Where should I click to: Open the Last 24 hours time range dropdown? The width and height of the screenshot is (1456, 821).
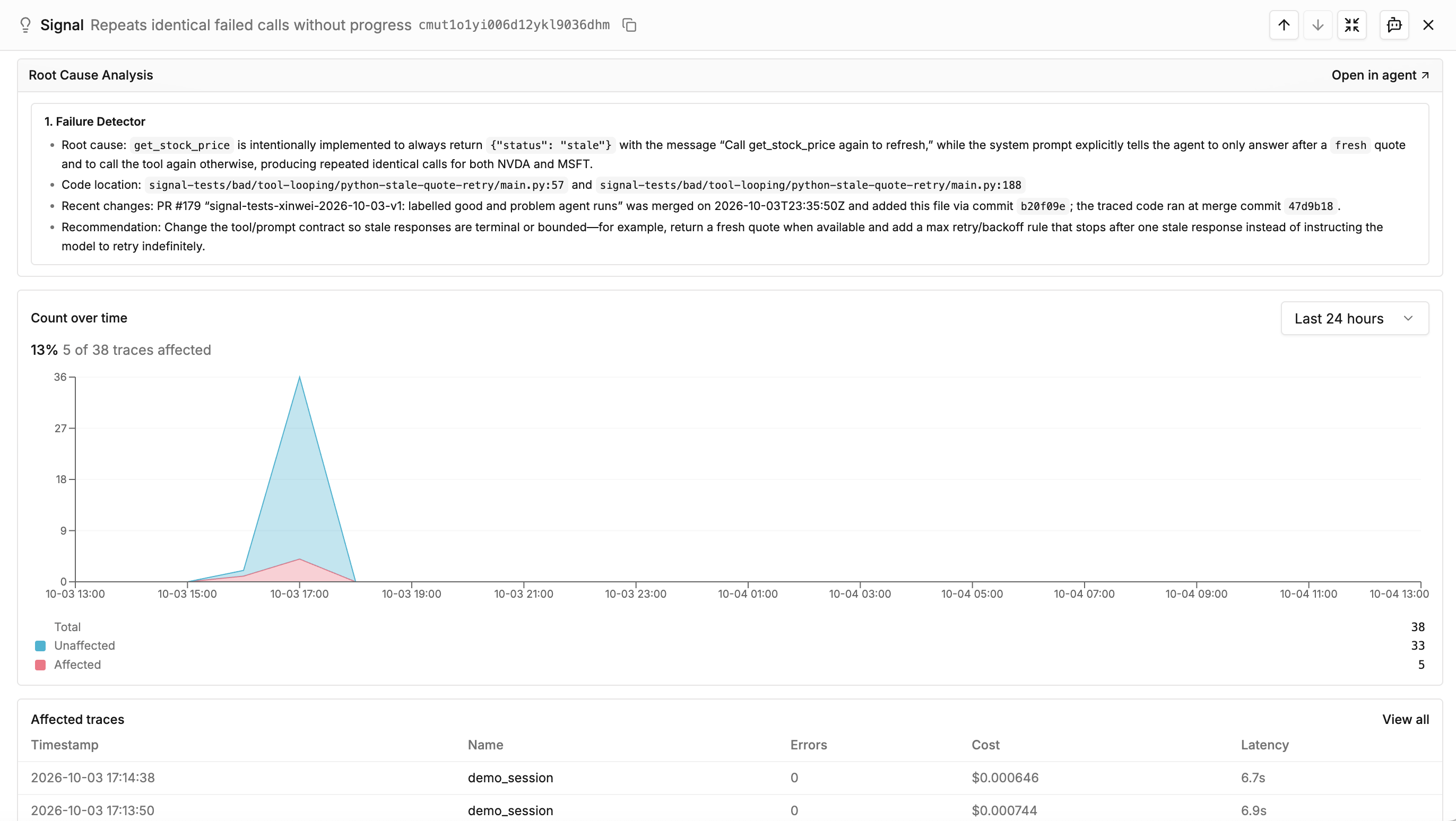point(1354,318)
